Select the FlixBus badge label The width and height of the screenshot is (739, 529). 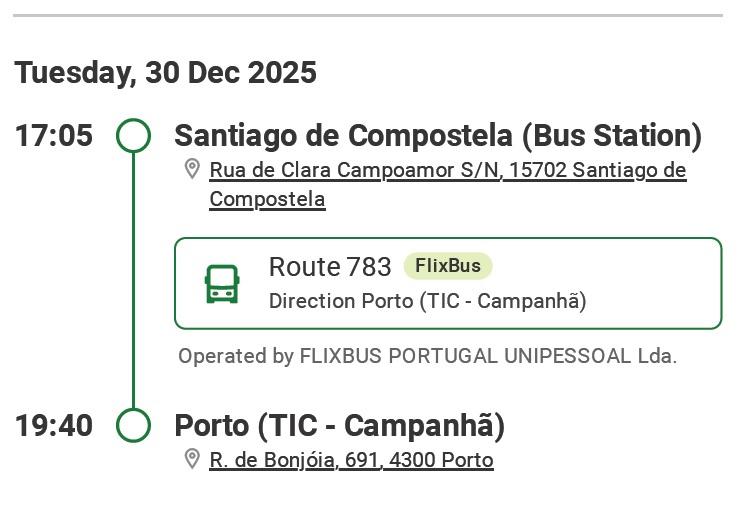[x=448, y=266]
